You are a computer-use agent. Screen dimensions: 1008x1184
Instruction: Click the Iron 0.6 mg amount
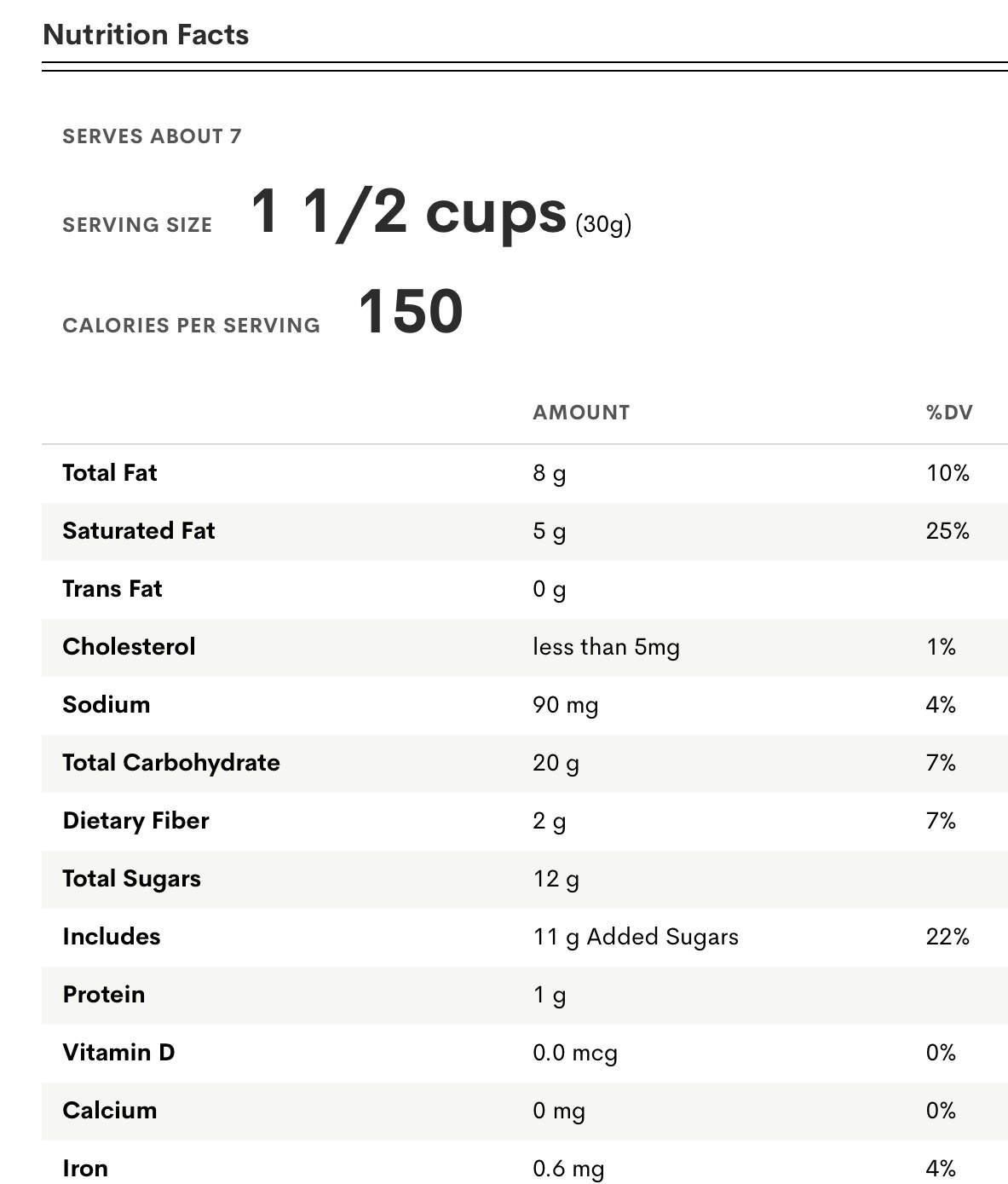568,1169
